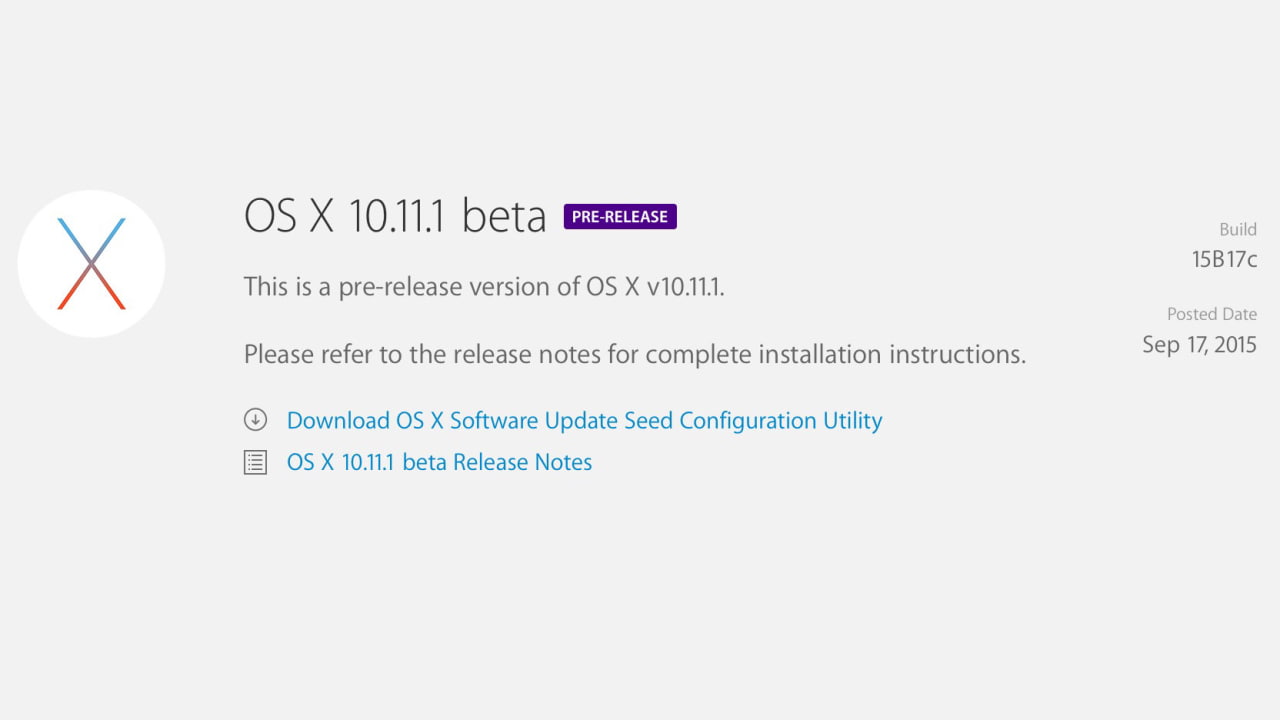Screen dimensions: 1280x720
Task: Click the "Build" label
Action: 1238,229
